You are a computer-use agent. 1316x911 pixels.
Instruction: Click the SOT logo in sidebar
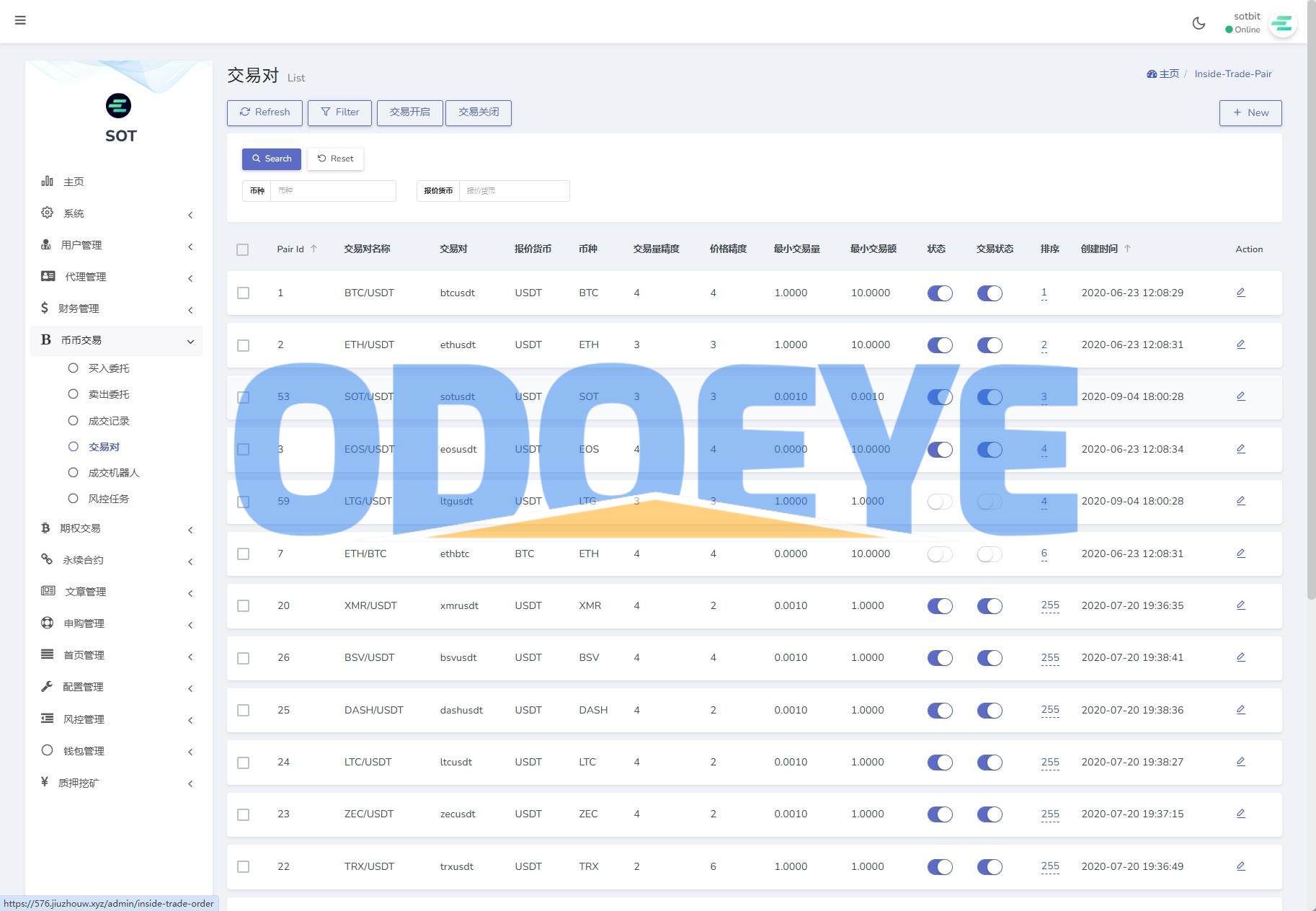pos(118,106)
